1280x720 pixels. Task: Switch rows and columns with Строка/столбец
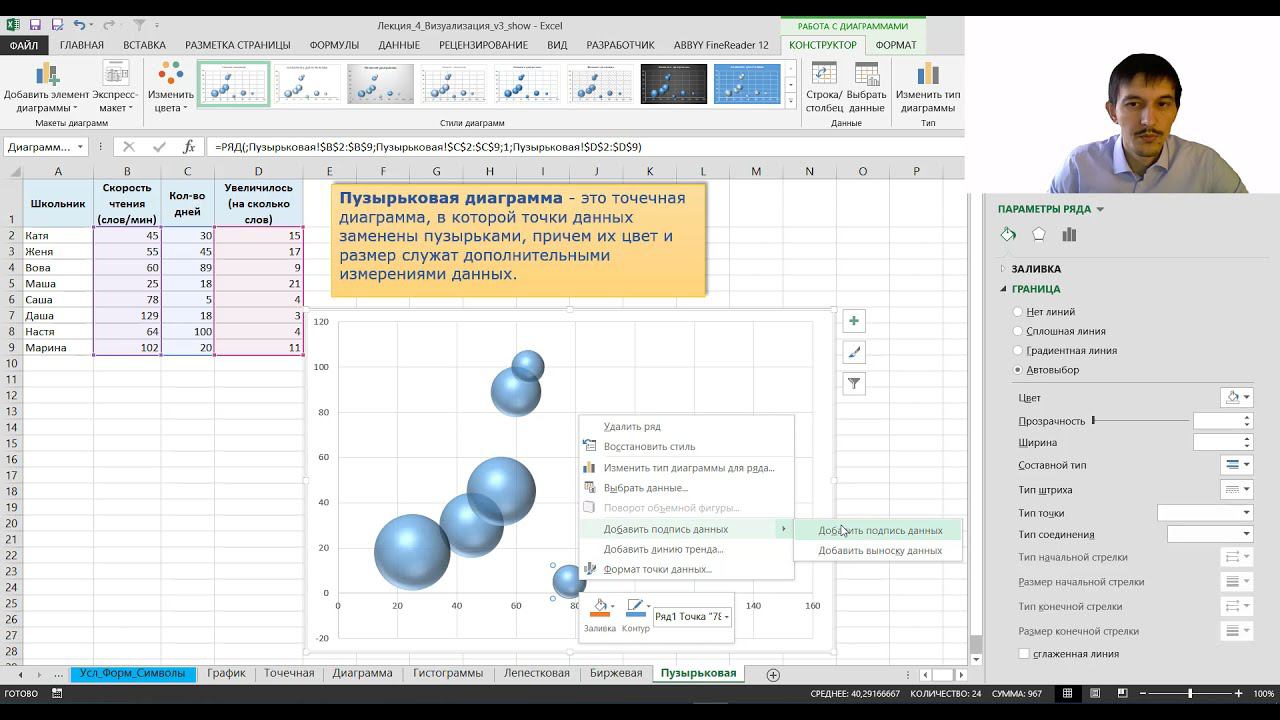pyautogui.click(x=824, y=88)
